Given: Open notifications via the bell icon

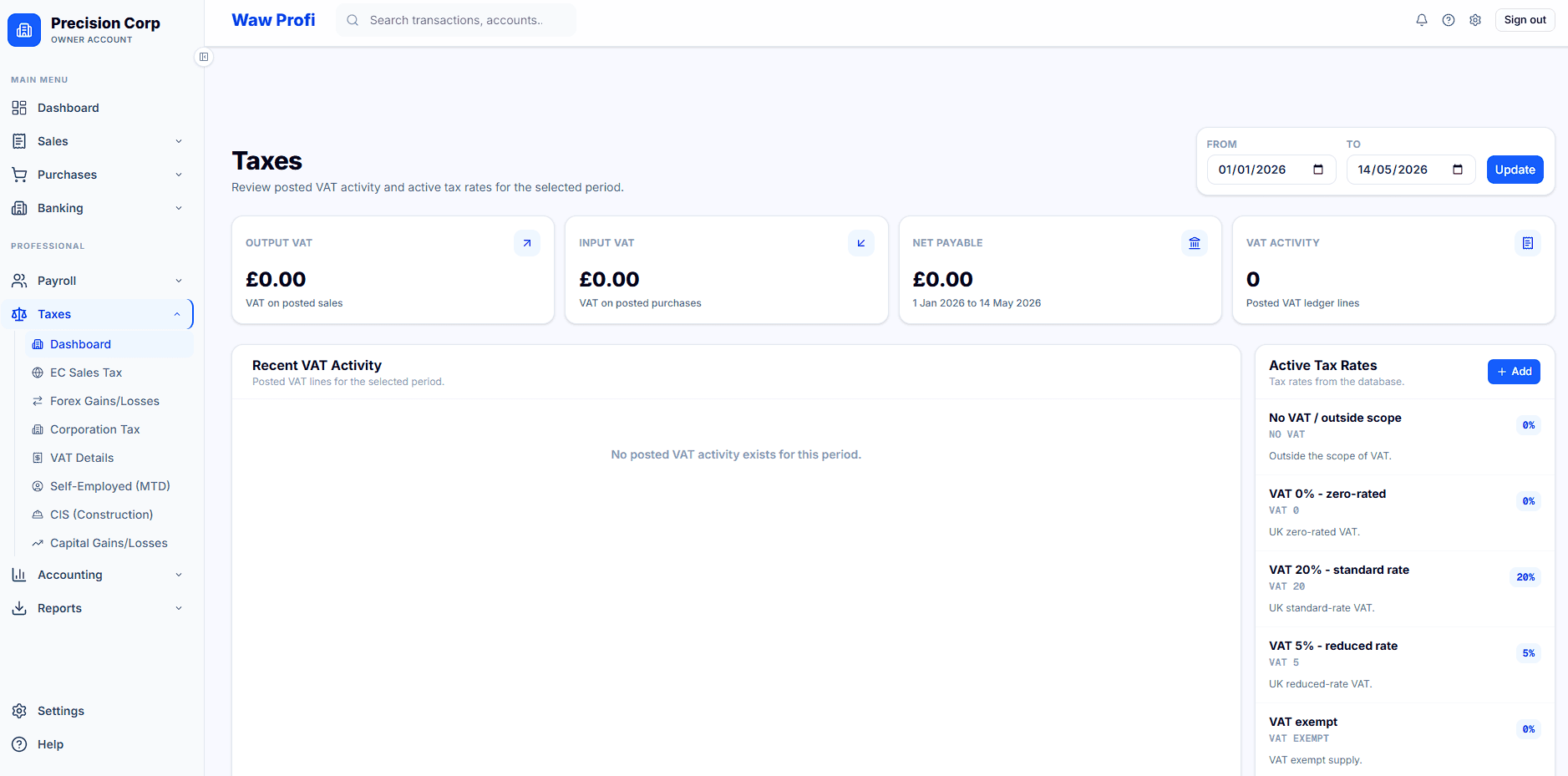Looking at the screenshot, I should (x=1422, y=20).
